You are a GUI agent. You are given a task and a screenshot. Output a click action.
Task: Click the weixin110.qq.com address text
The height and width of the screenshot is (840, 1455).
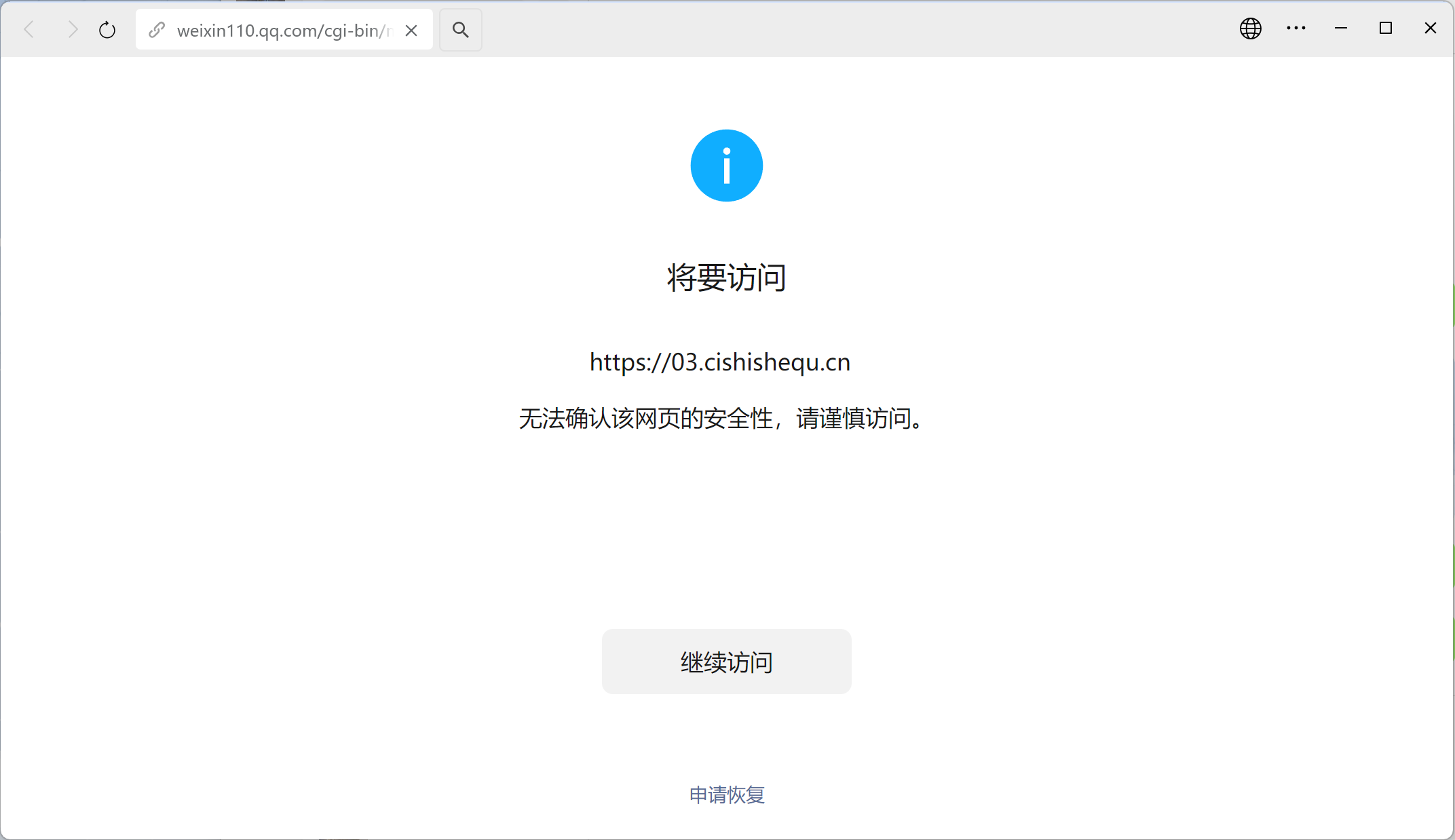[282, 31]
